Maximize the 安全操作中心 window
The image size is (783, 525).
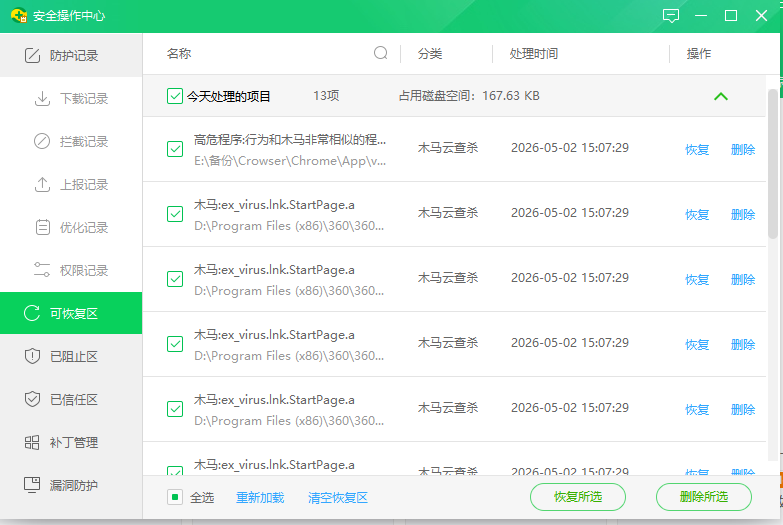(x=731, y=15)
